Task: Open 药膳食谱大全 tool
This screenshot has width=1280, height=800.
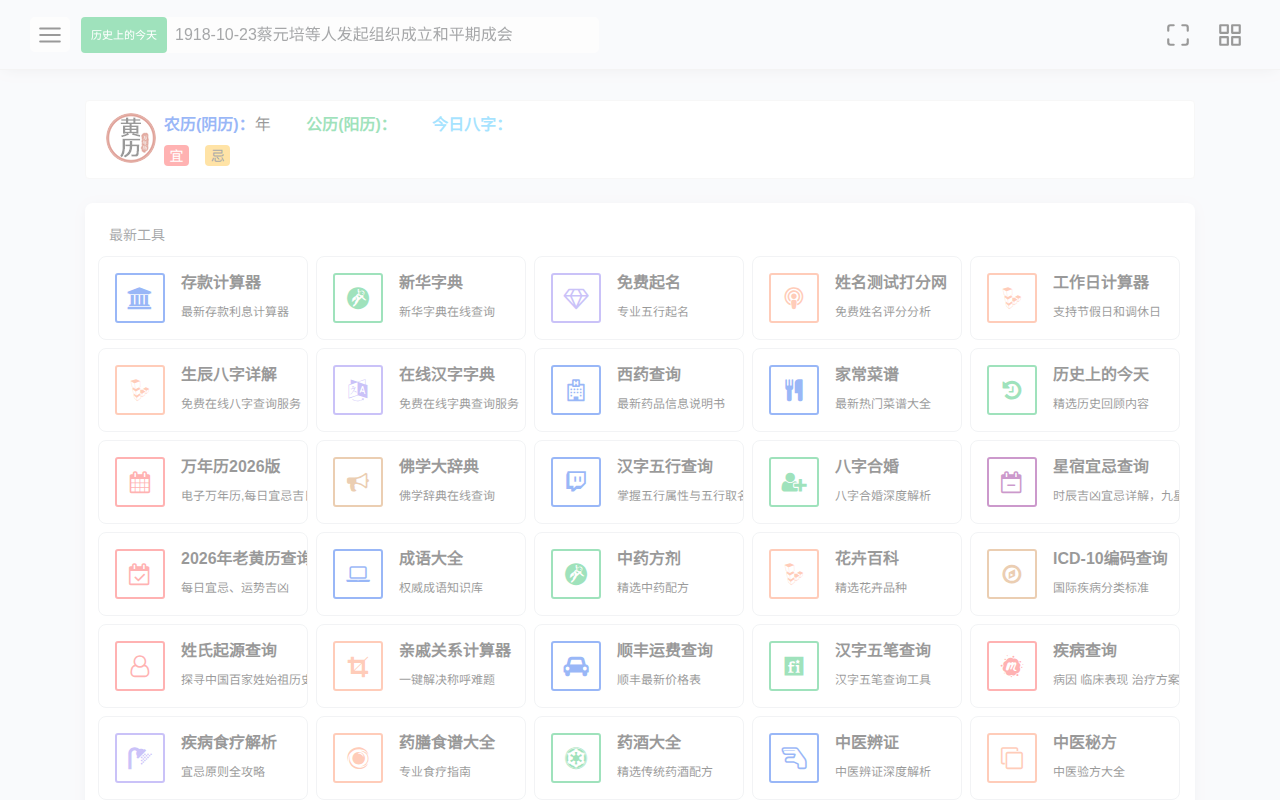Action: coord(421,758)
